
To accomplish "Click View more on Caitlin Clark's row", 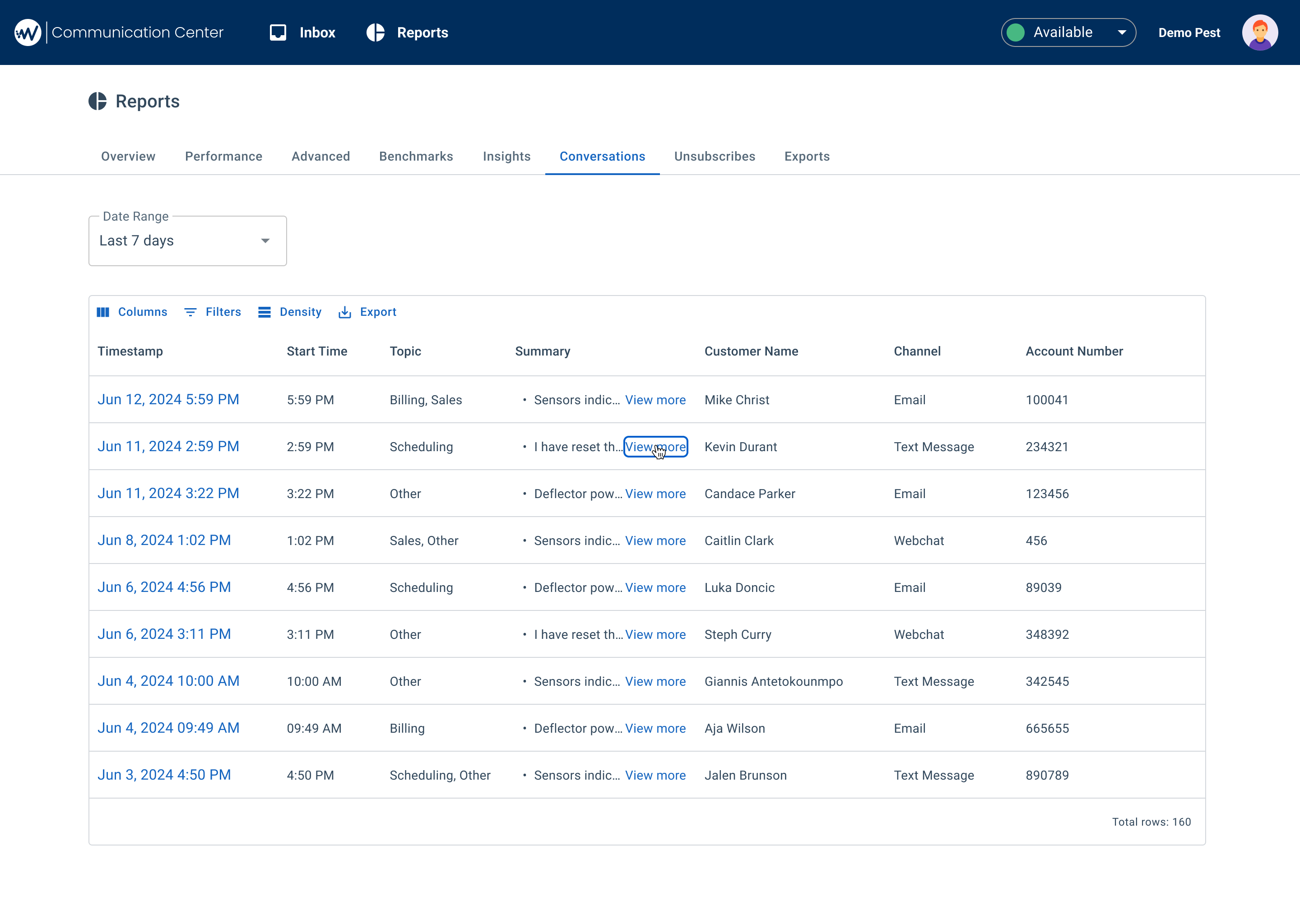I will (x=655, y=541).
